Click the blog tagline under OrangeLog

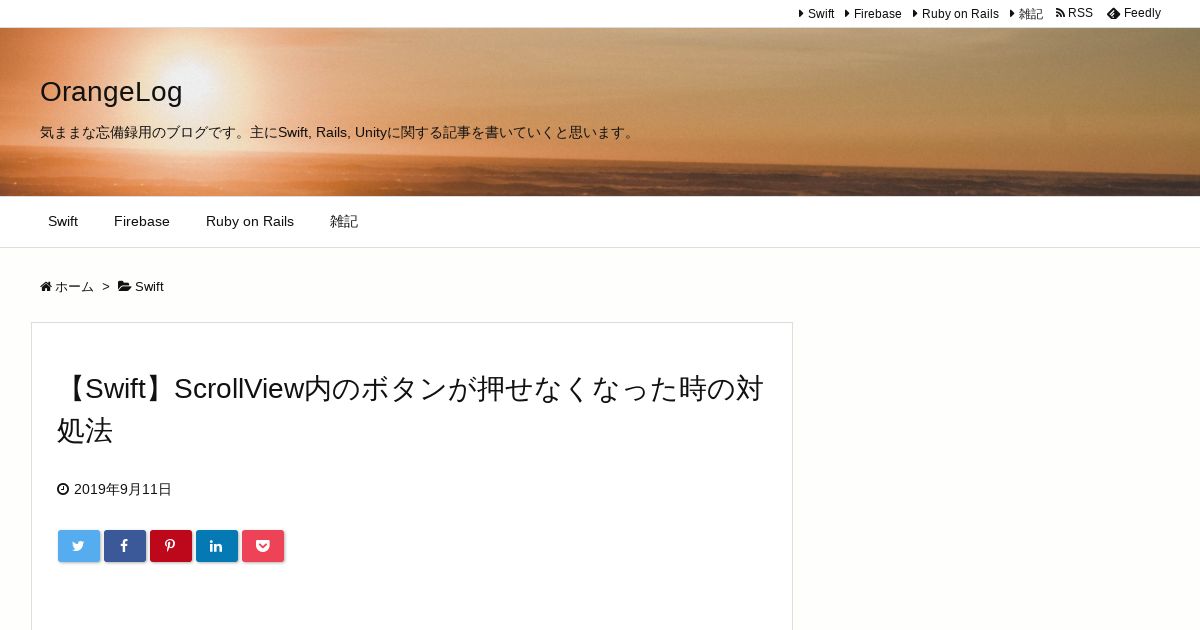pos(339,132)
